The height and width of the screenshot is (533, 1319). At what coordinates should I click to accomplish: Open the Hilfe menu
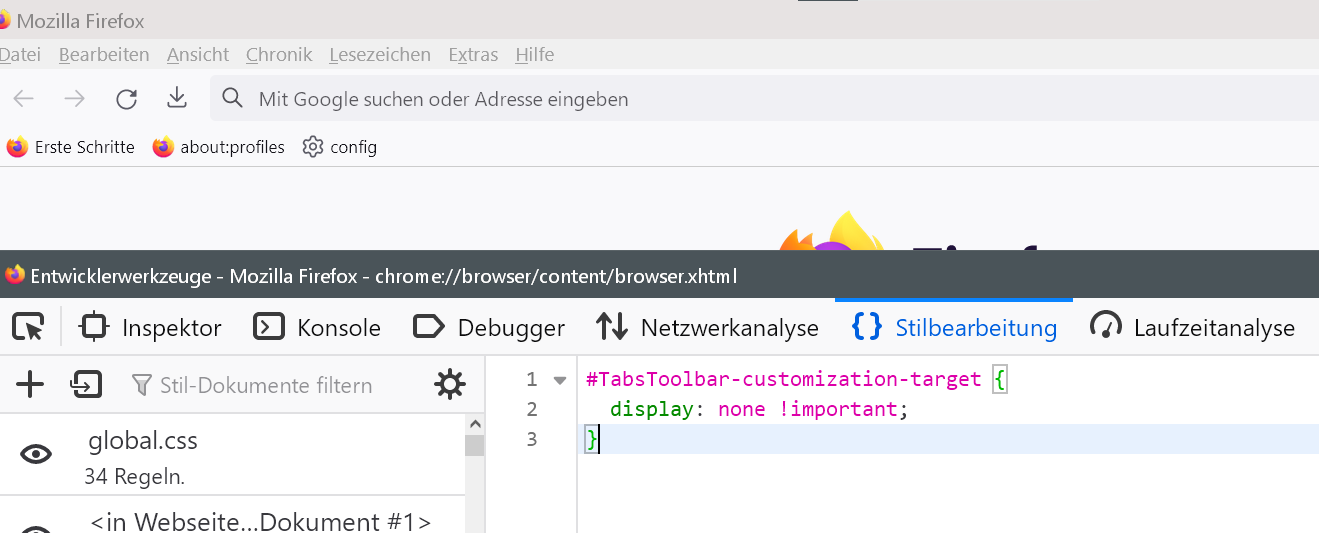535,54
